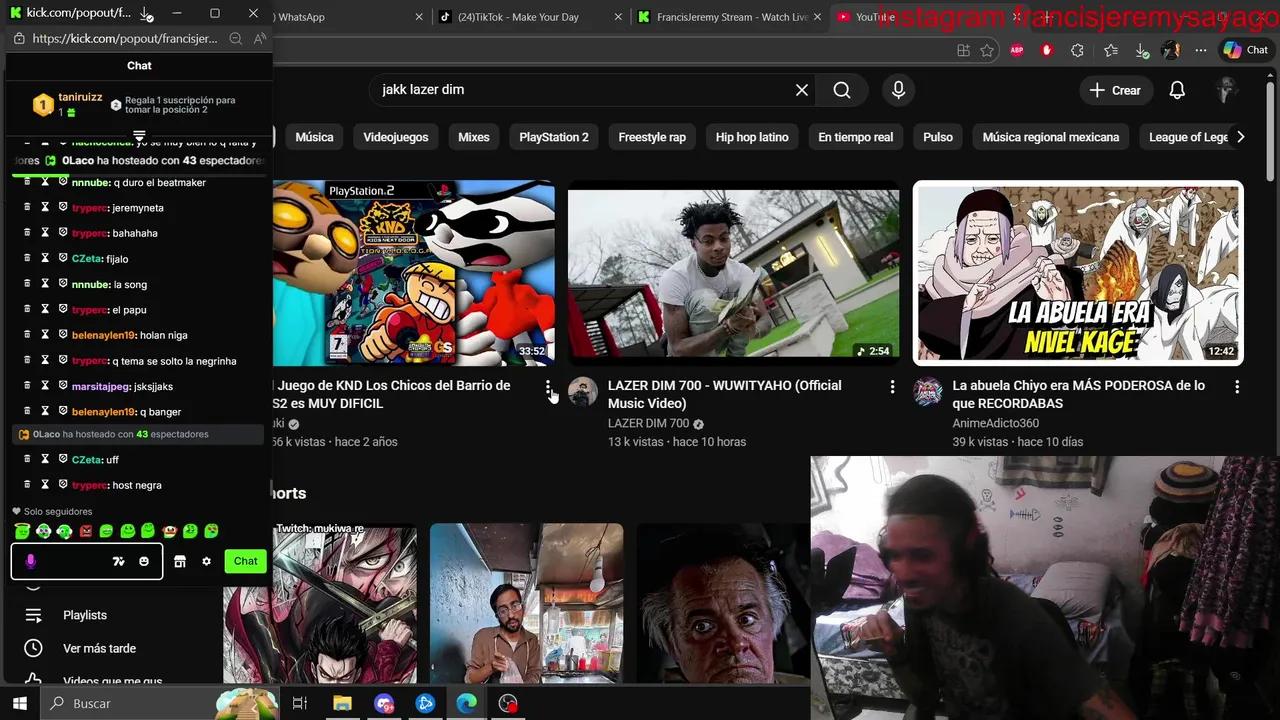Open the zoom icon in popout address bar
The image size is (1280, 720).
tap(236, 38)
